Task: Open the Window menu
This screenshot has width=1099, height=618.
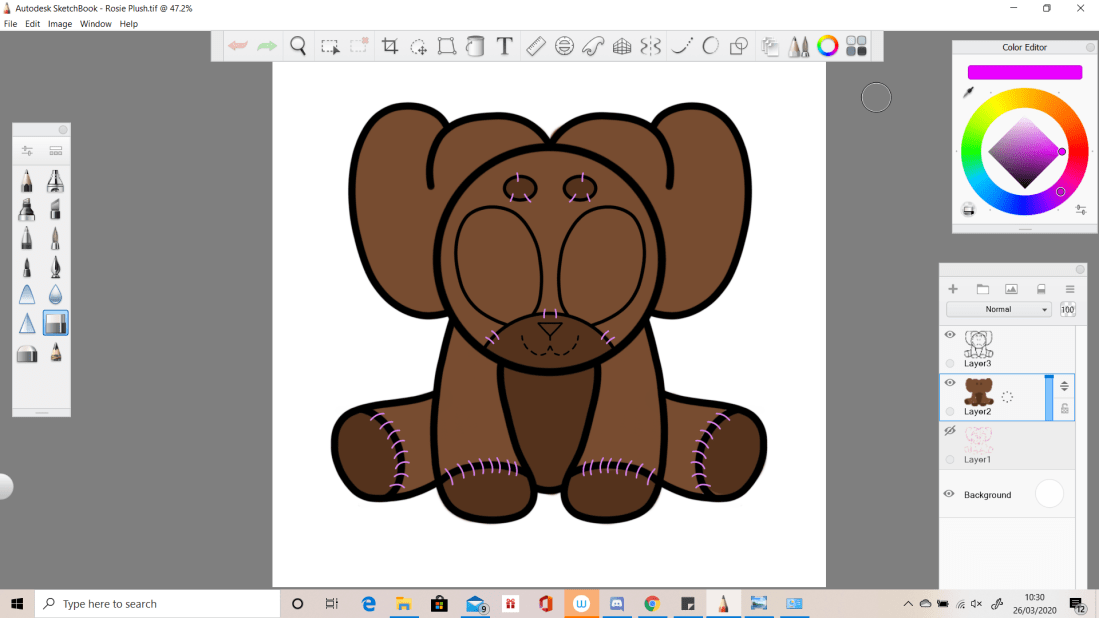Action: point(96,24)
